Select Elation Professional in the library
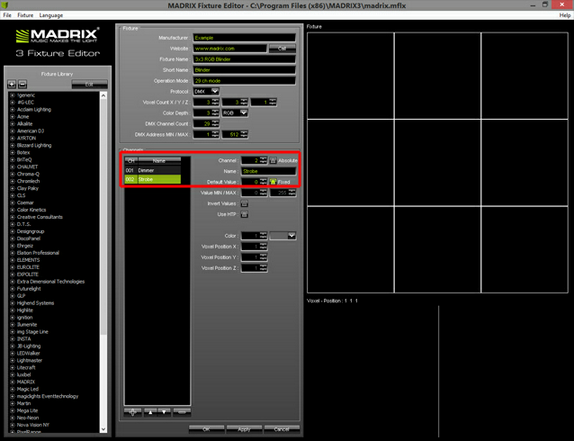The image size is (574, 441). tap(38, 253)
